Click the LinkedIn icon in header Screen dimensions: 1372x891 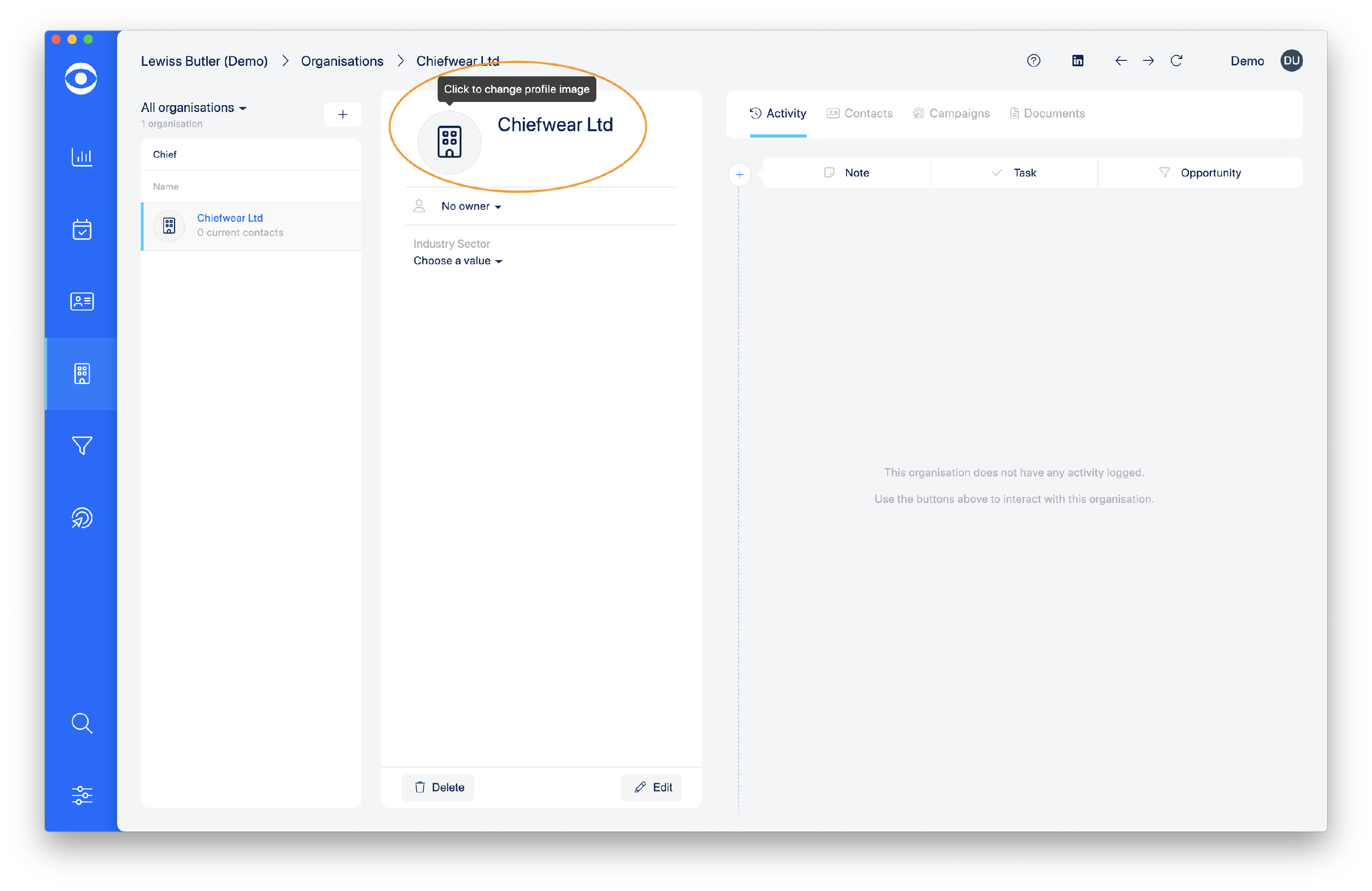point(1077,60)
